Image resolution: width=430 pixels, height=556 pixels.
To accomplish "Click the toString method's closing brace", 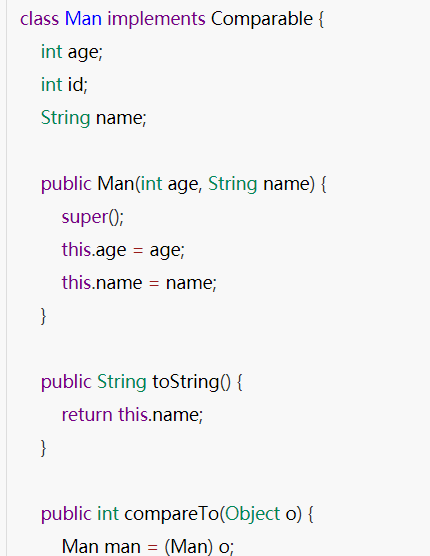I will 43,448.
